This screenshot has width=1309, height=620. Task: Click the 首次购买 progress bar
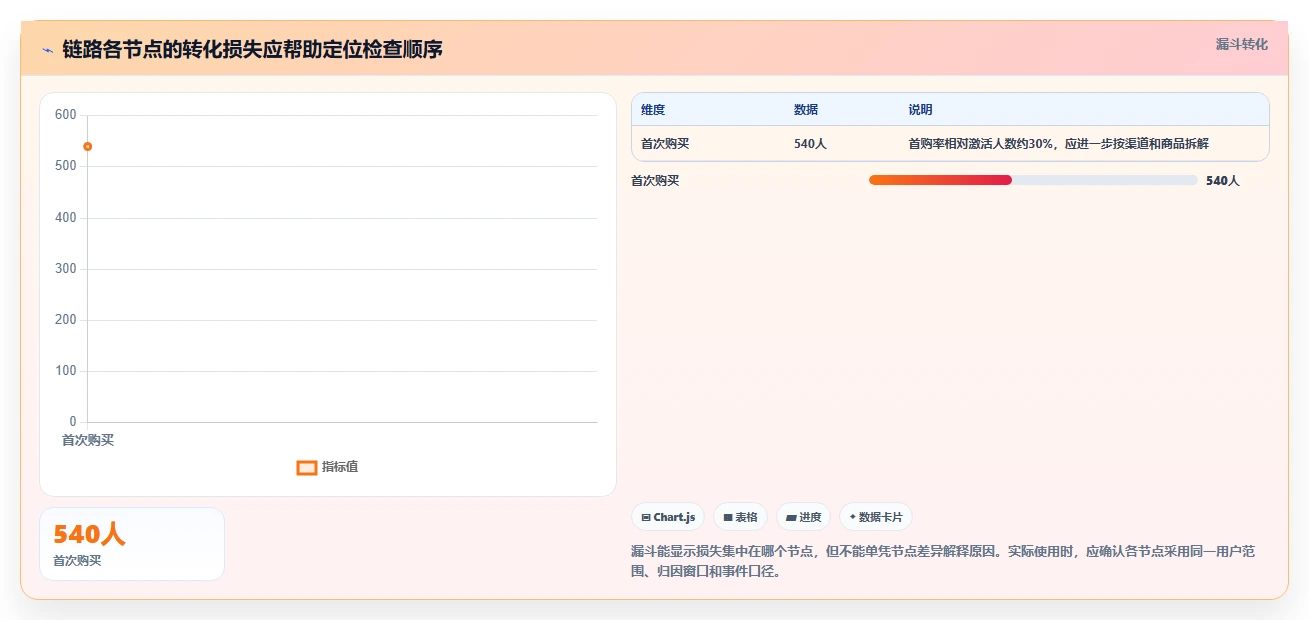pyautogui.click(x=1033, y=180)
